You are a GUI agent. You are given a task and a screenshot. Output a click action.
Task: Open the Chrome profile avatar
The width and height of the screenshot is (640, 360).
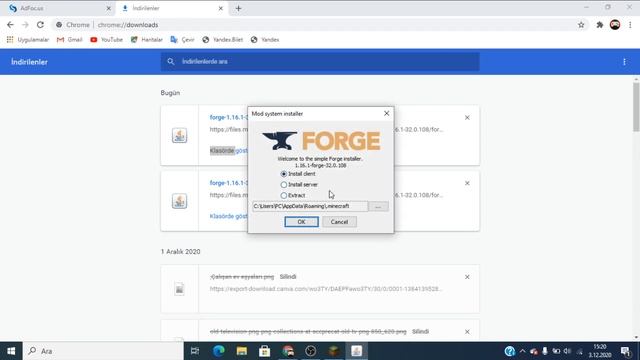pyautogui.click(x=615, y=25)
